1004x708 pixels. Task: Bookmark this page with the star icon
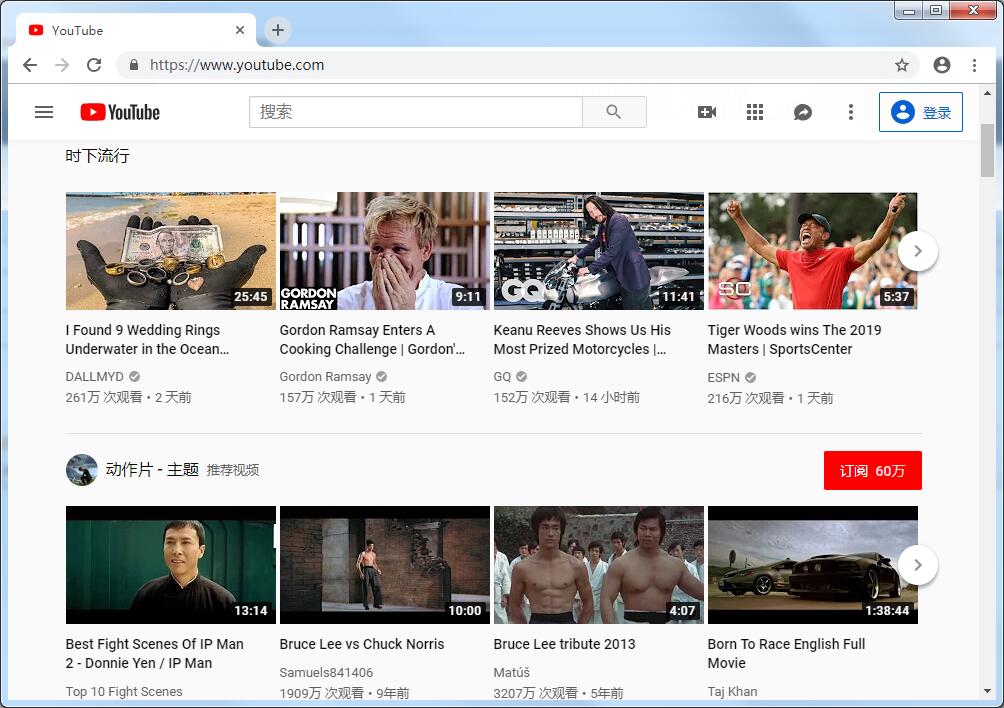click(902, 65)
